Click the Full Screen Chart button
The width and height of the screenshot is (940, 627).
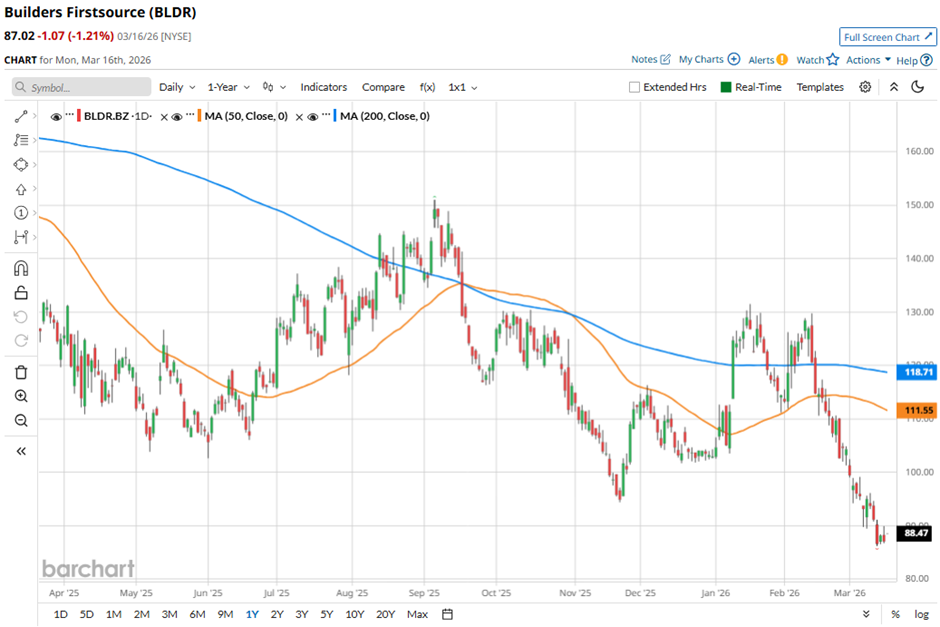pos(887,37)
